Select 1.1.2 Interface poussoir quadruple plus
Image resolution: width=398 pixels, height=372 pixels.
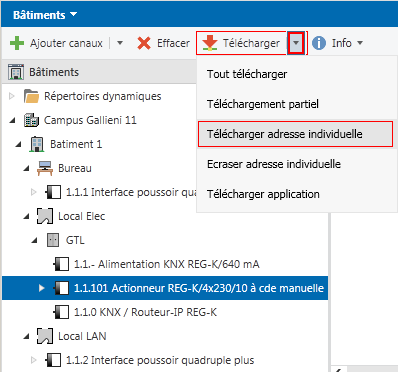tap(165, 360)
